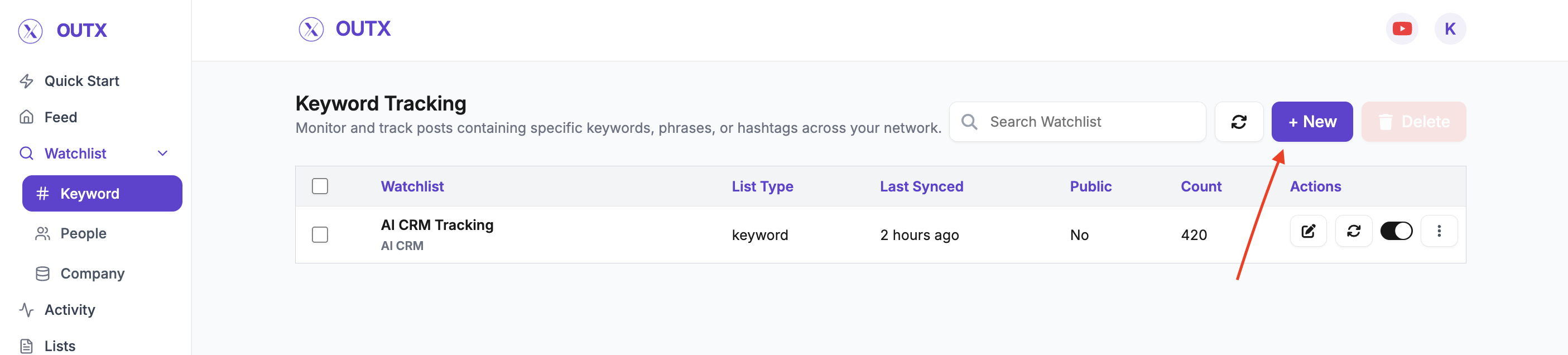Click the OUTX logo in the header
Screen dimensions: 1568x355
[x=344, y=28]
